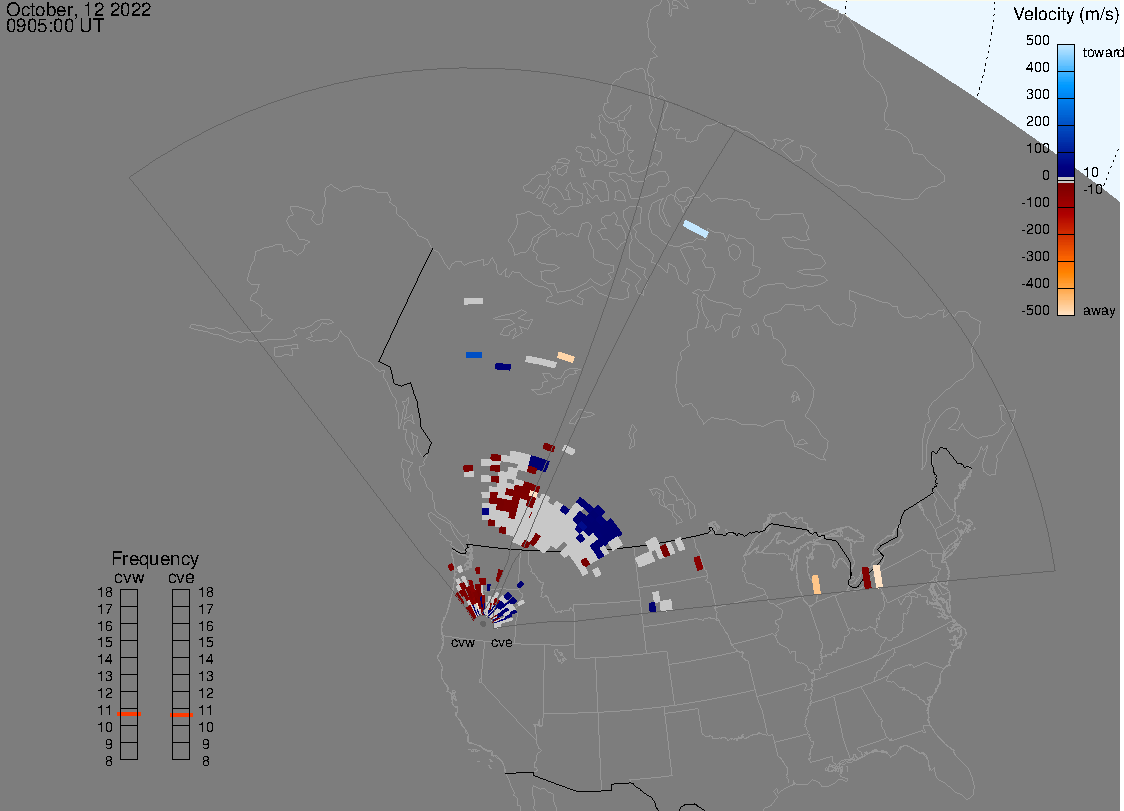The width and height of the screenshot is (1124, 811).
Task: Pick the peach -400 to -500 segment
Action: (x=1066, y=302)
